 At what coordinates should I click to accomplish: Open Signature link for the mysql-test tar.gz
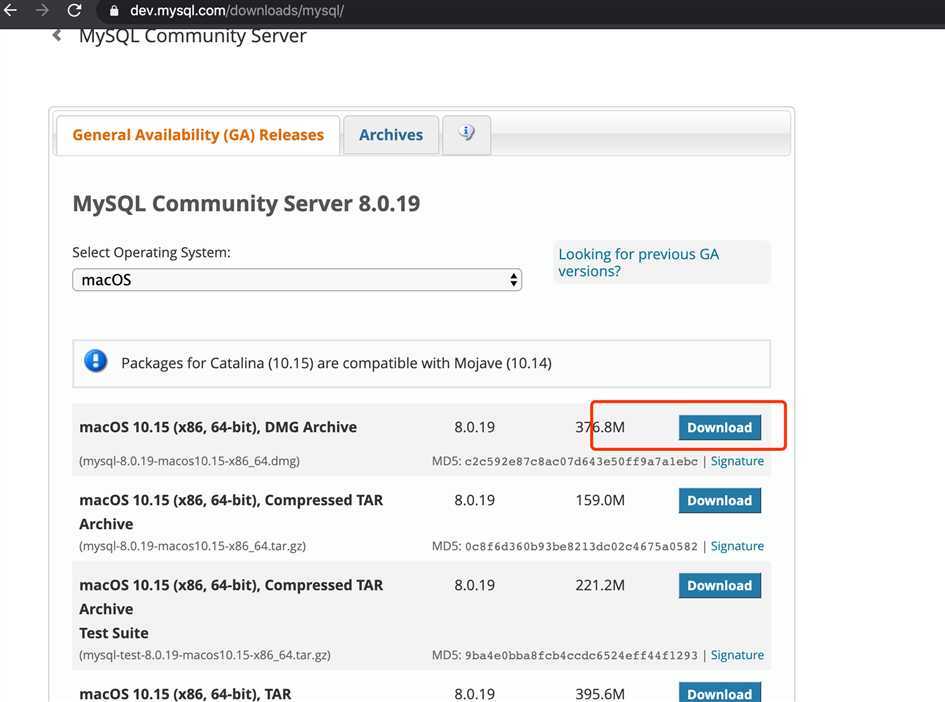click(x=737, y=655)
